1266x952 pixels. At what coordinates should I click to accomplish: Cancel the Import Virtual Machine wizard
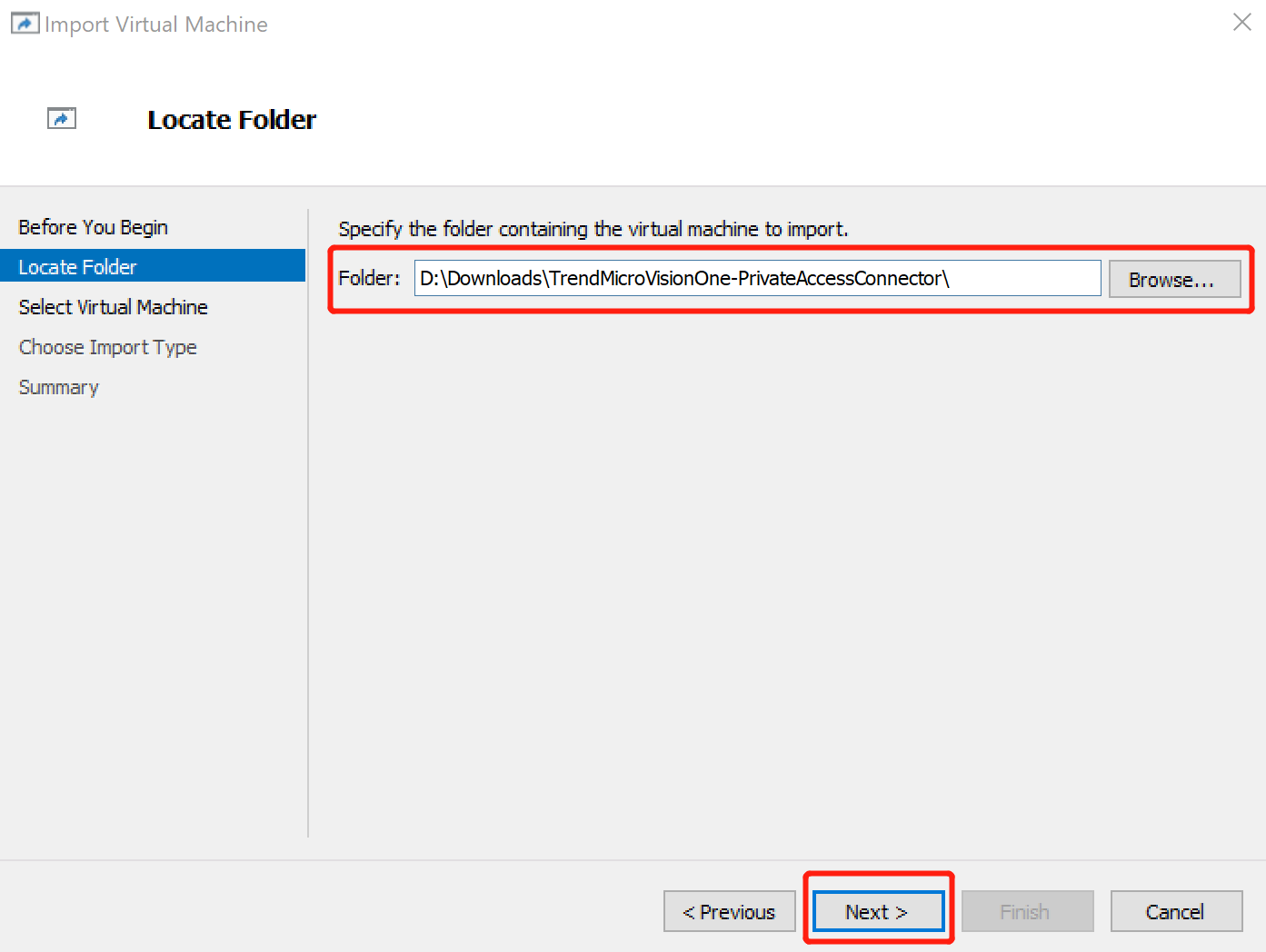[x=1175, y=911]
